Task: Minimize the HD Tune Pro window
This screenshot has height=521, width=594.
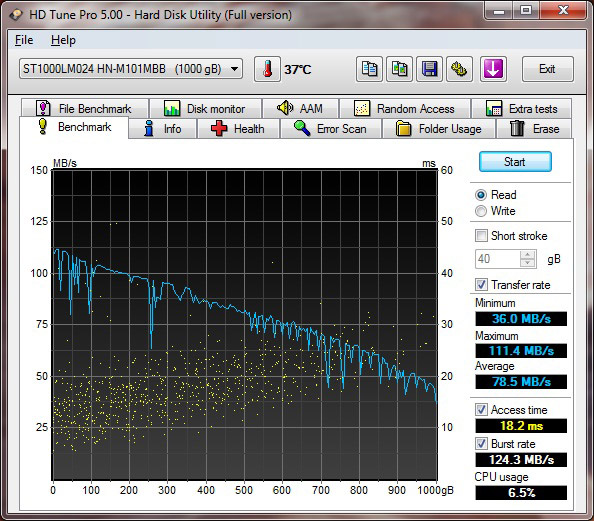Action: [499, 11]
